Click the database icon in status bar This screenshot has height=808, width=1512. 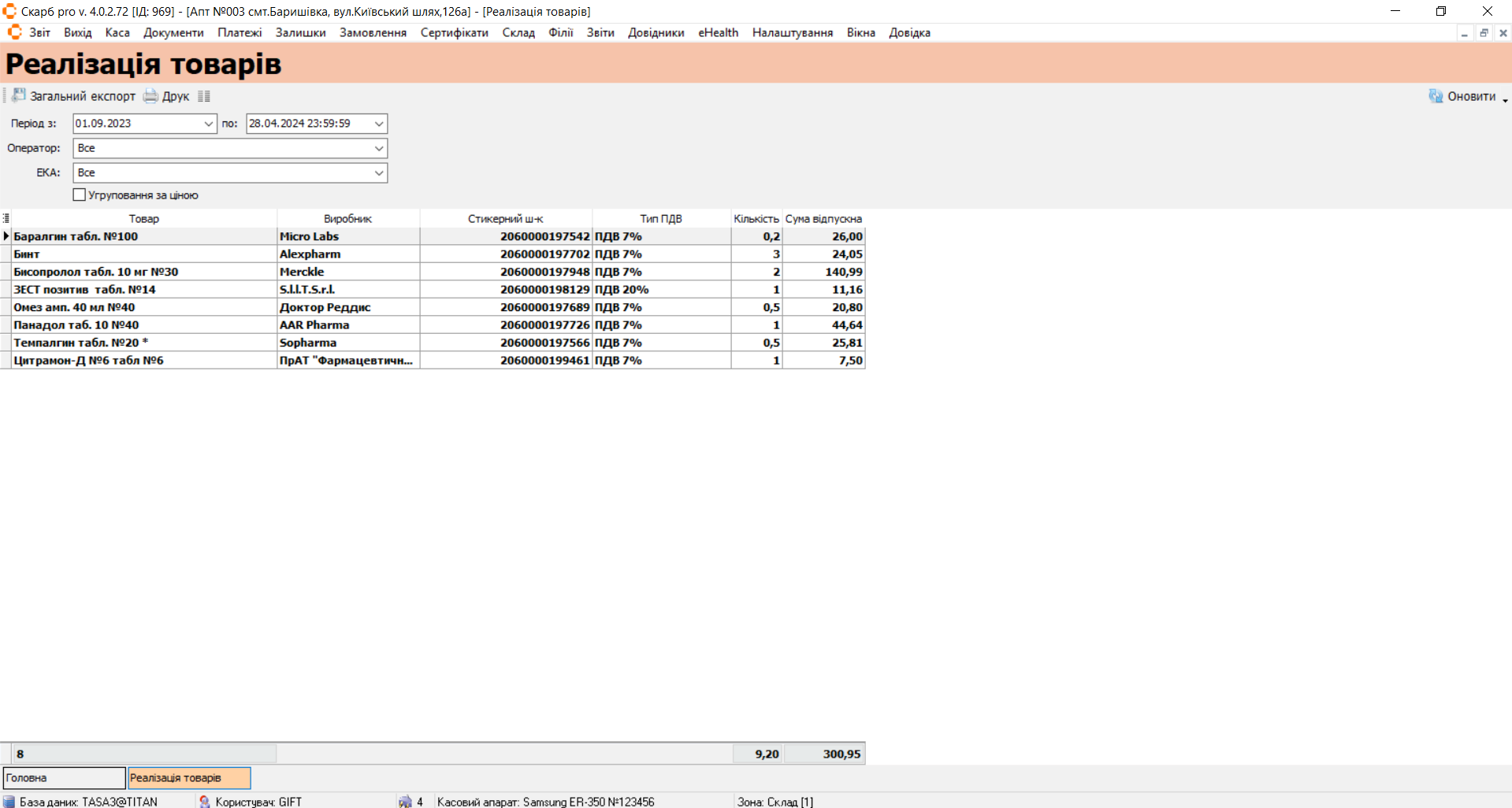(x=9, y=801)
